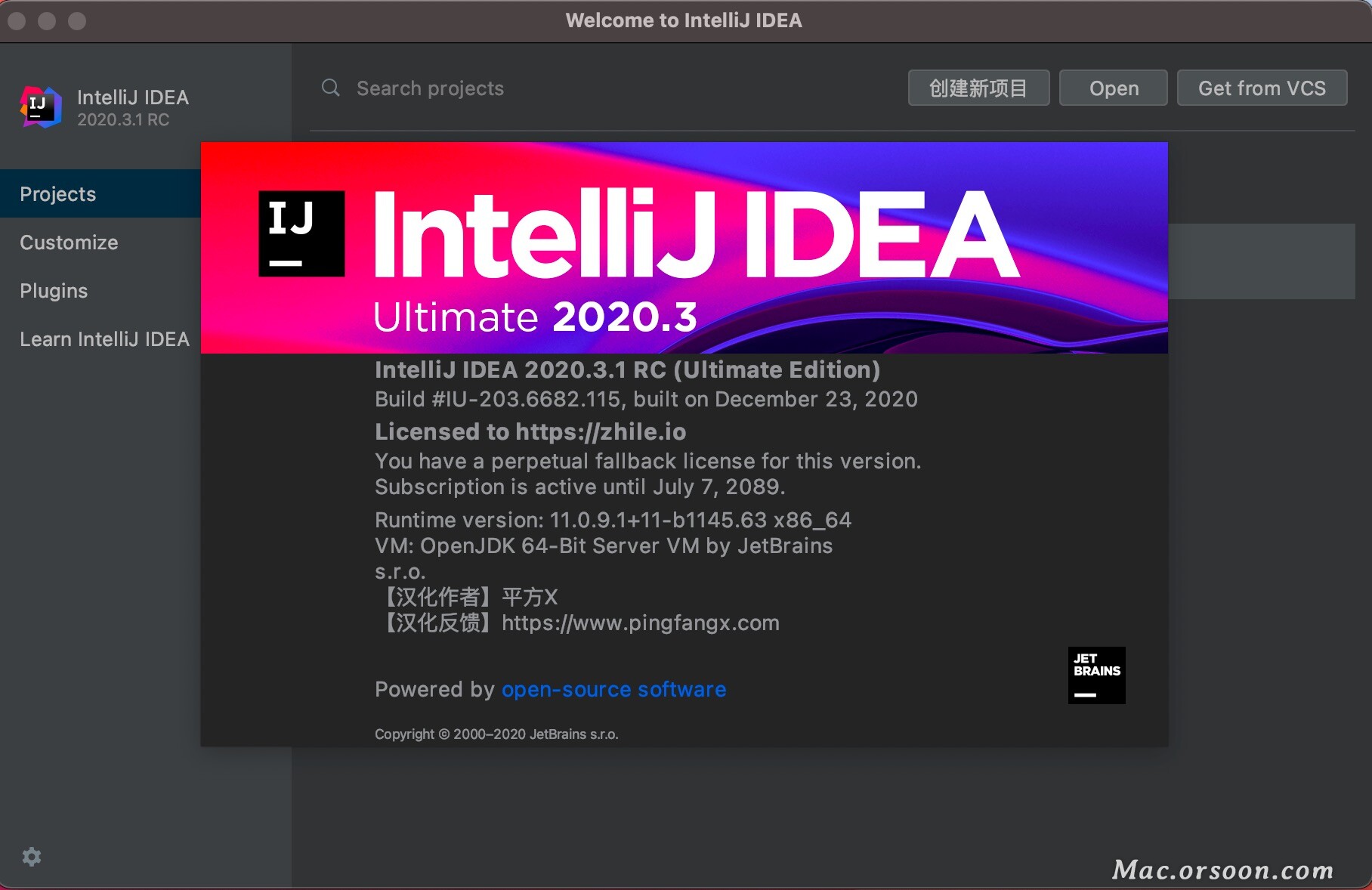Click the Ultimate 2020.3 banner text
1372x890 pixels.
pyautogui.click(x=535, y=317)
